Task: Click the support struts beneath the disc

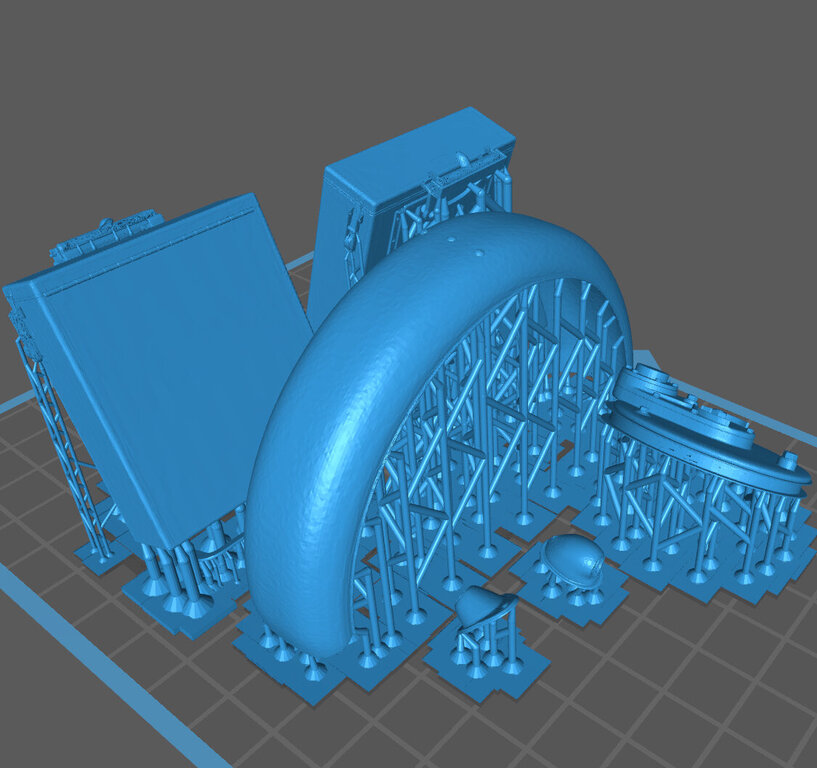Action: click(x=700, y=520)
